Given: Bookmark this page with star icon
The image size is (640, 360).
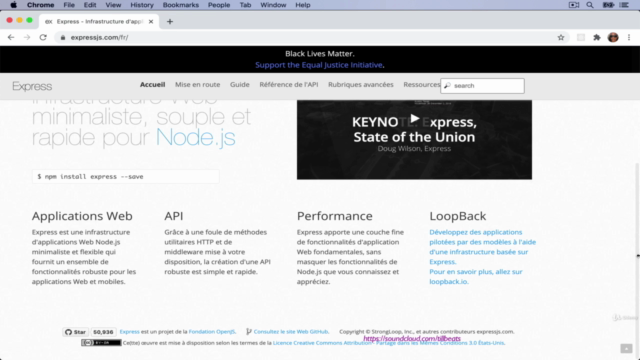Looking at the screenshot, I should click(561, 37).
